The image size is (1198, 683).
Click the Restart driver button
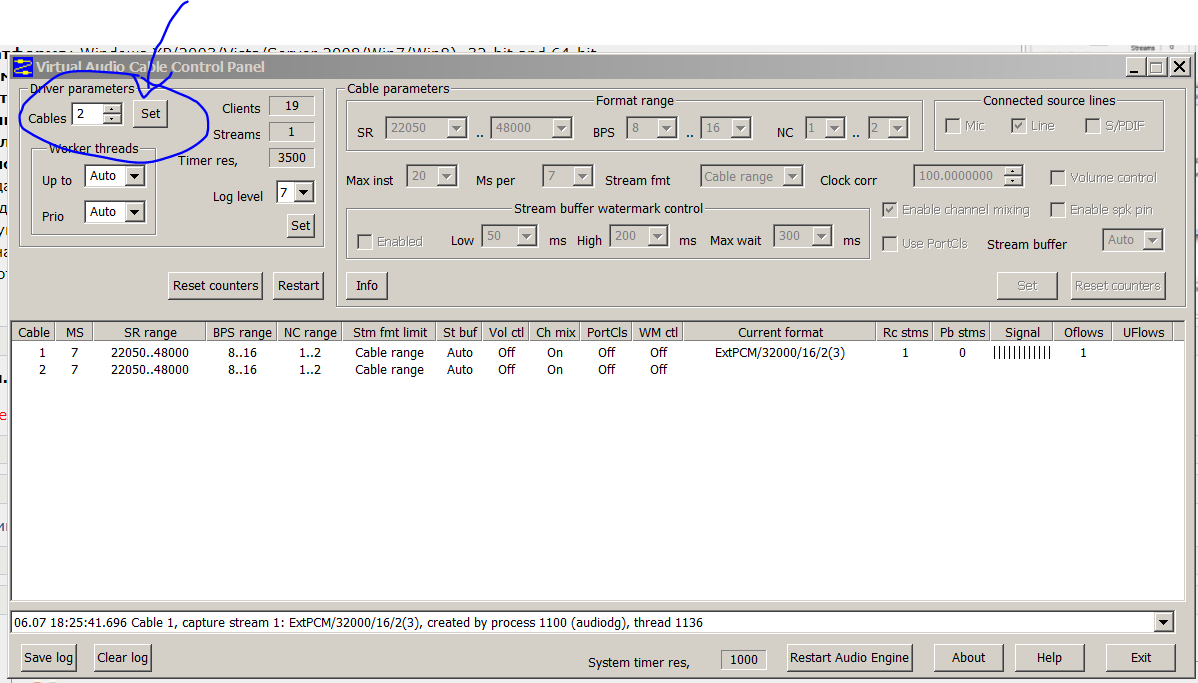(x=298, y=286)
